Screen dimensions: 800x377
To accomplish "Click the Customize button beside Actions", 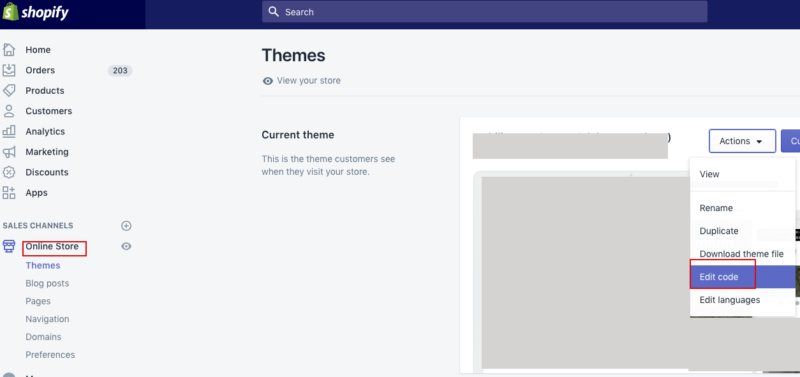I will point(790,141).
